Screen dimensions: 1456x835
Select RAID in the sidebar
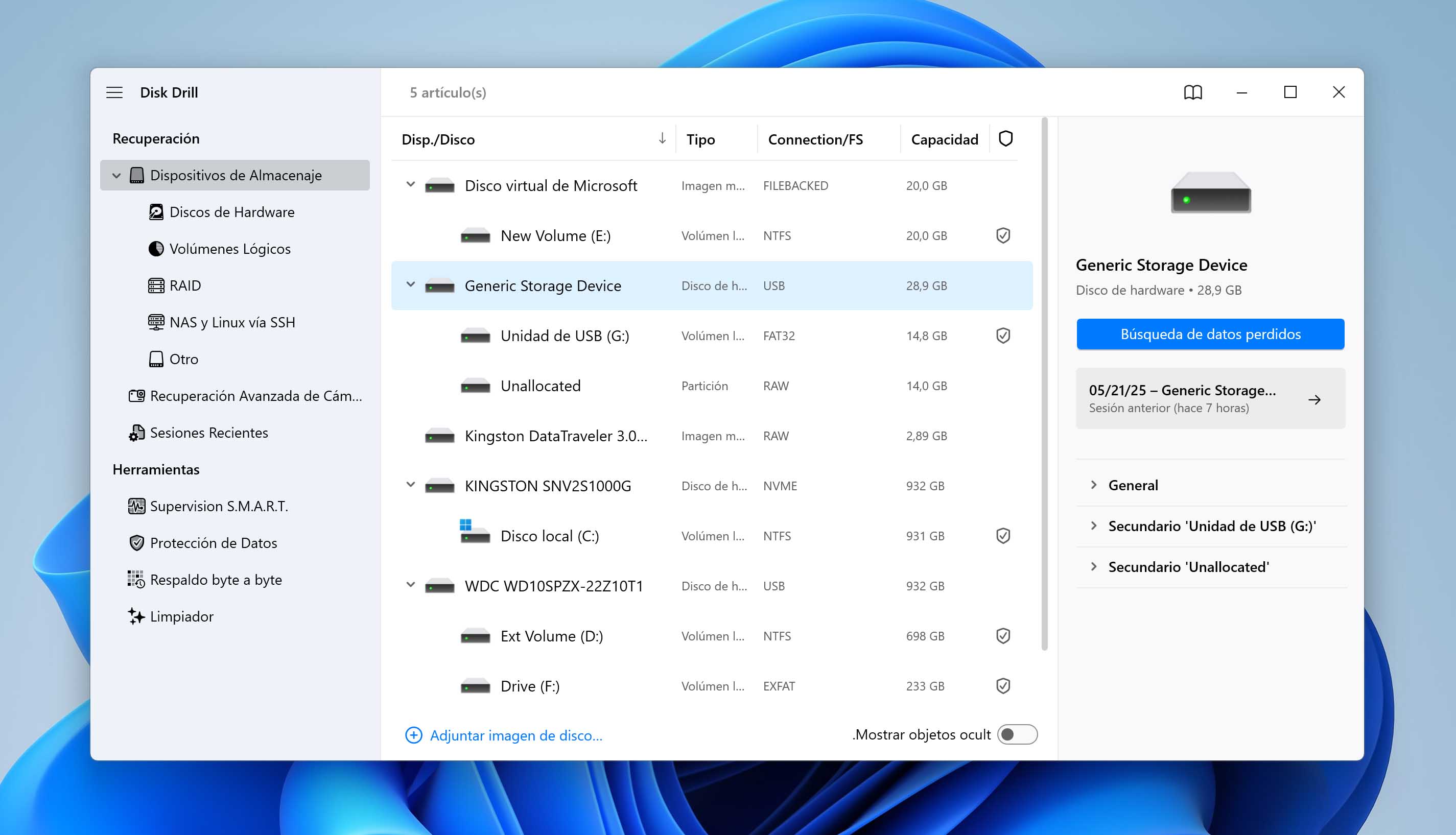235,285
